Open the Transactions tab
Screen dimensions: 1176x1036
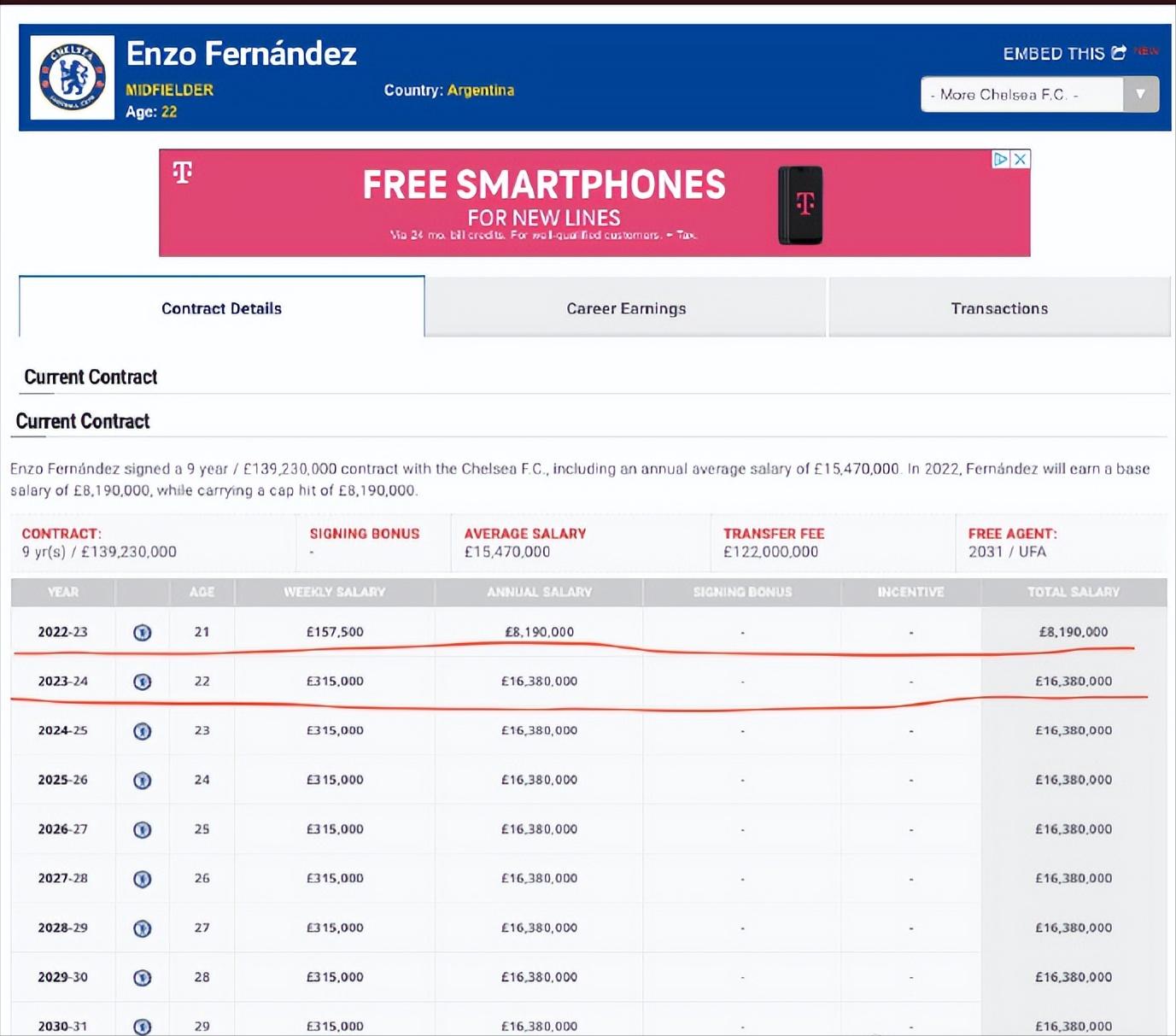(999, 307)
